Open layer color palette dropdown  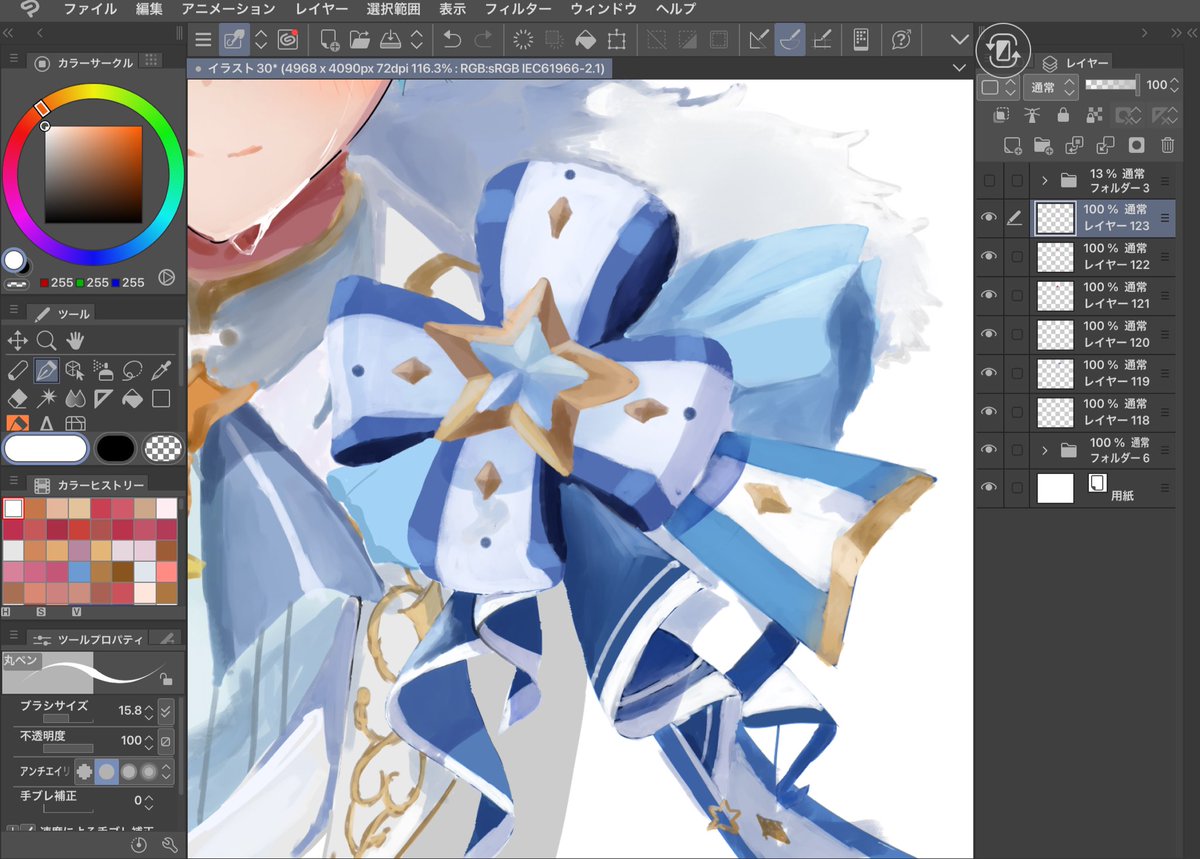997,87
